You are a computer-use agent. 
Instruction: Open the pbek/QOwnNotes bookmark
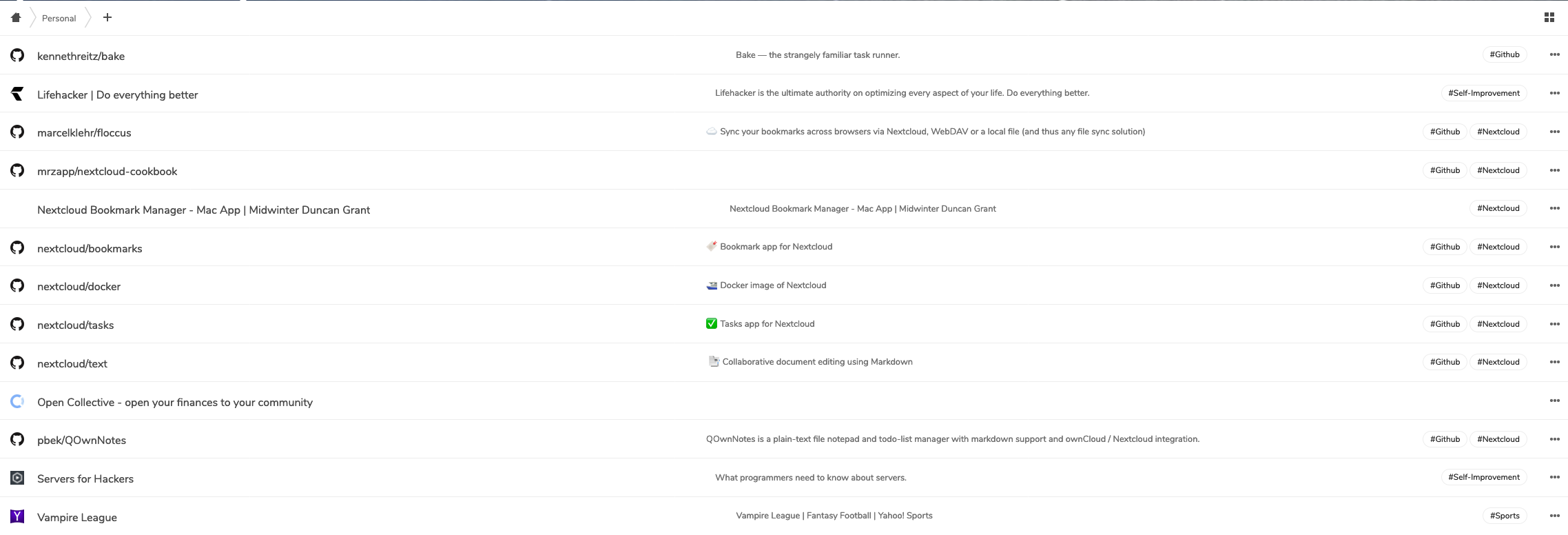point(81,441)
